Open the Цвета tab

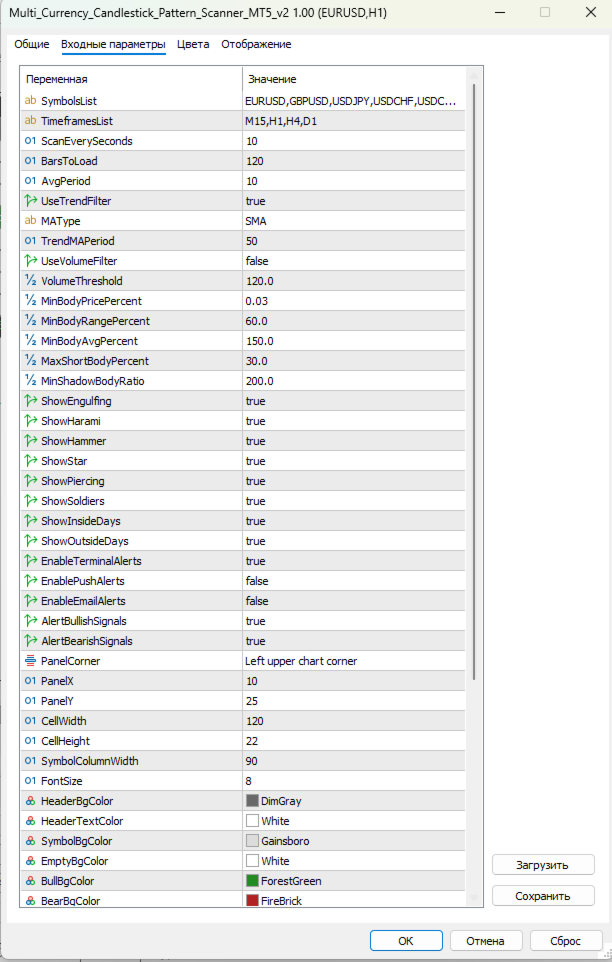pyautogui.click(x=193, y=44)
